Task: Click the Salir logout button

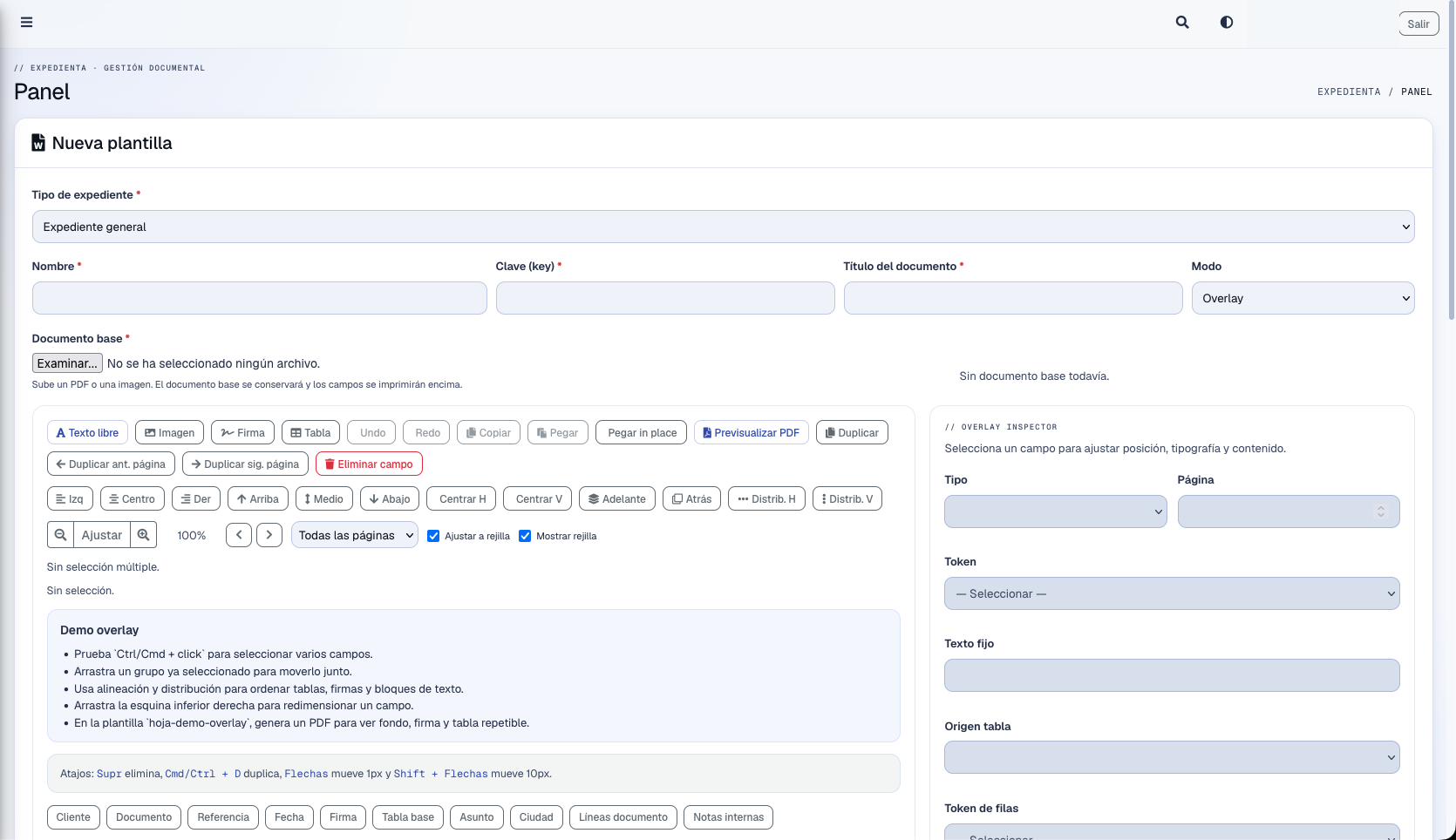Action: (1419, 24)
